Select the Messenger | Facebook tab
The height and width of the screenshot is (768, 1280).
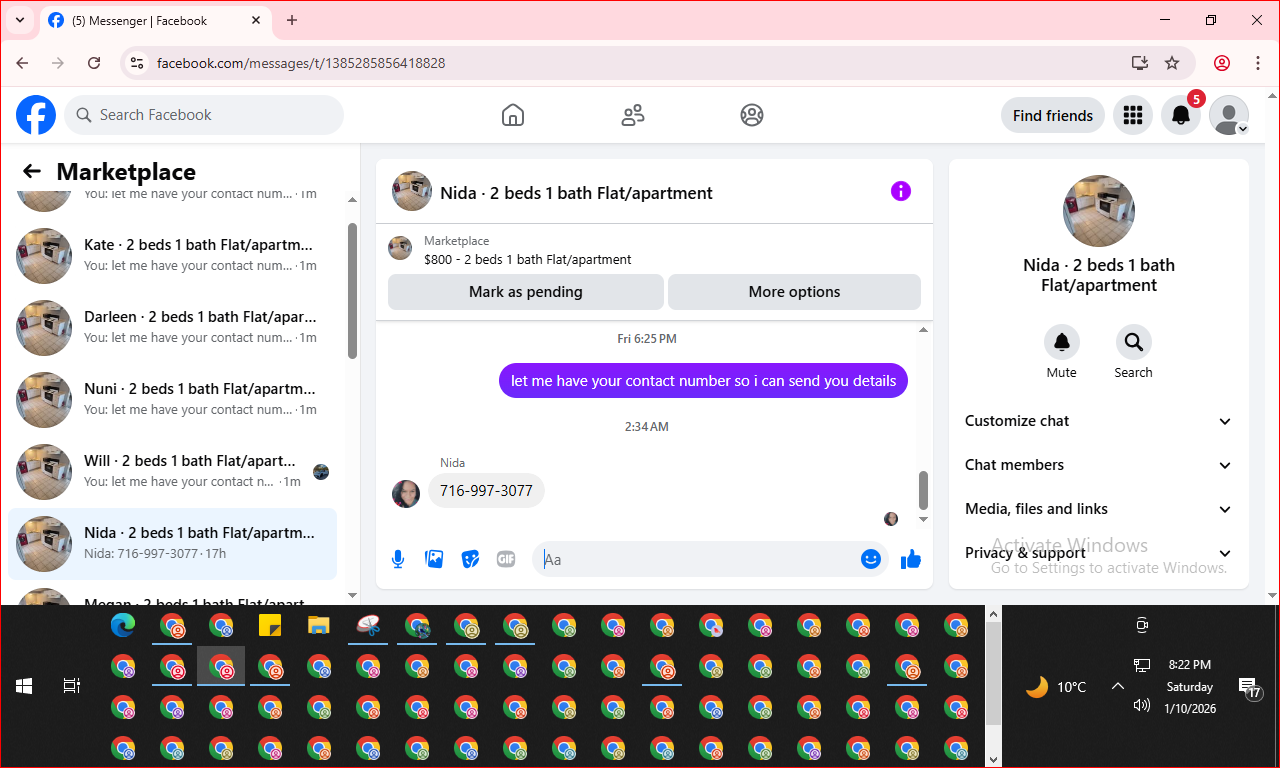point(156,20)
